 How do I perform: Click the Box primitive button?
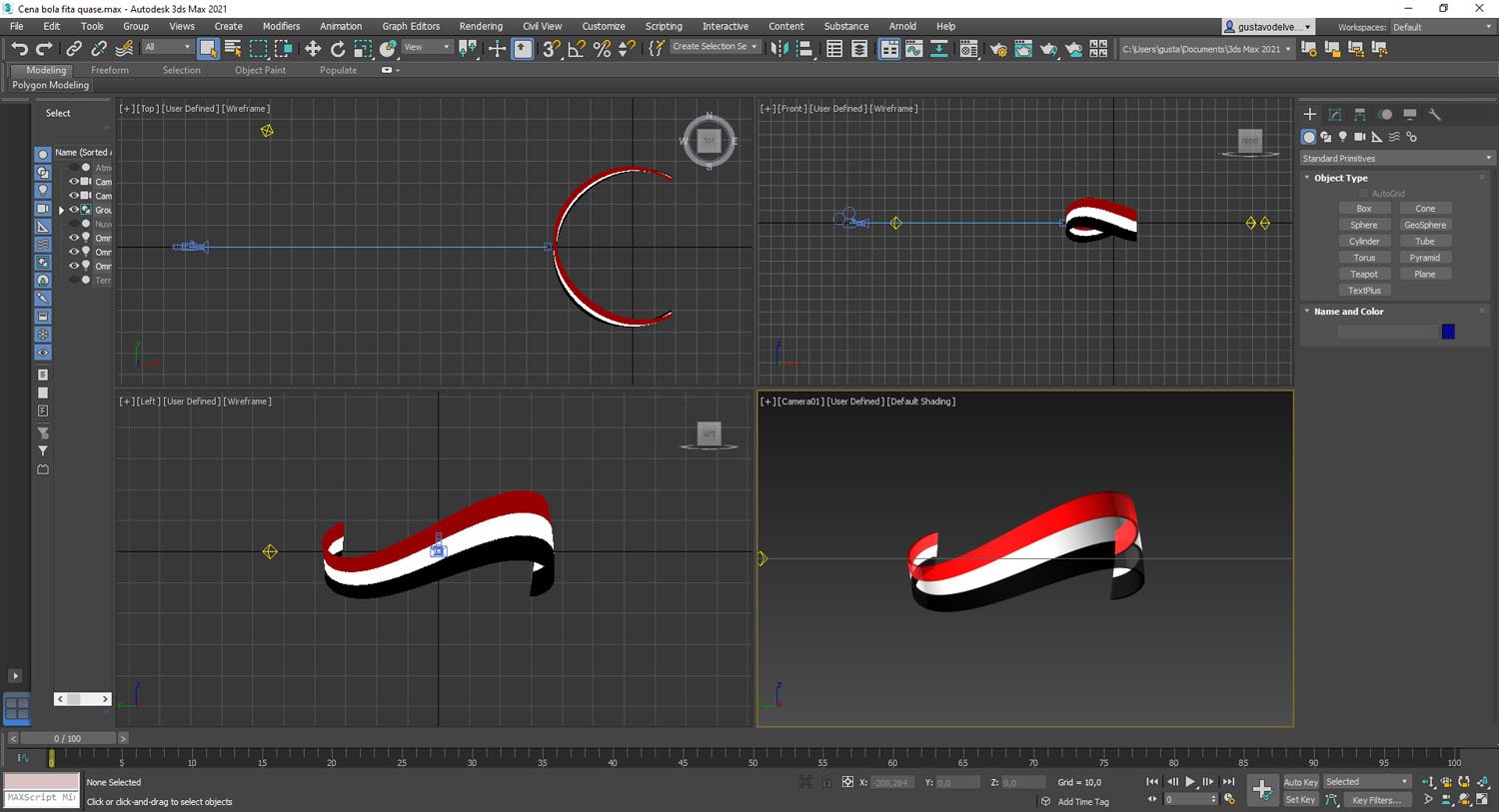pyautogui.click(x=1364, y=209)
